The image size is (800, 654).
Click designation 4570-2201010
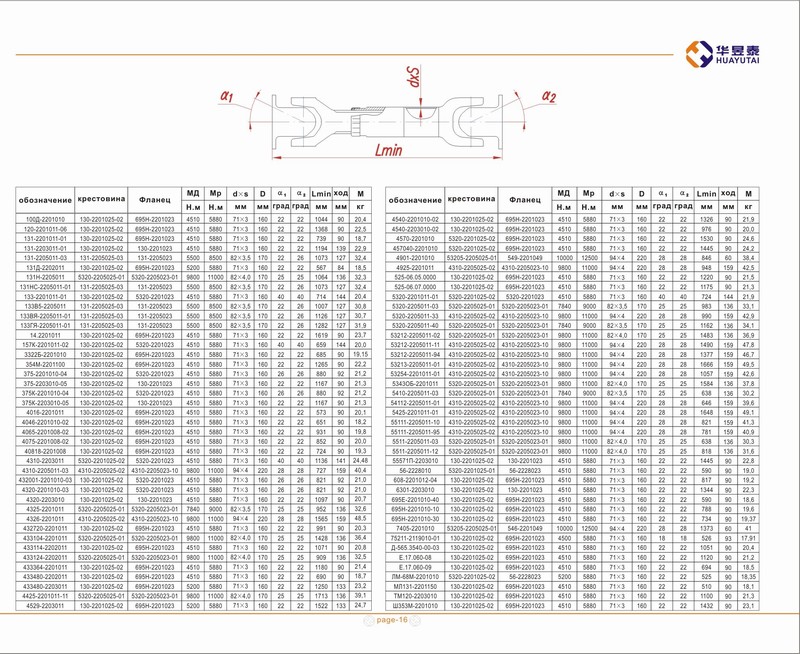[415, 239]
